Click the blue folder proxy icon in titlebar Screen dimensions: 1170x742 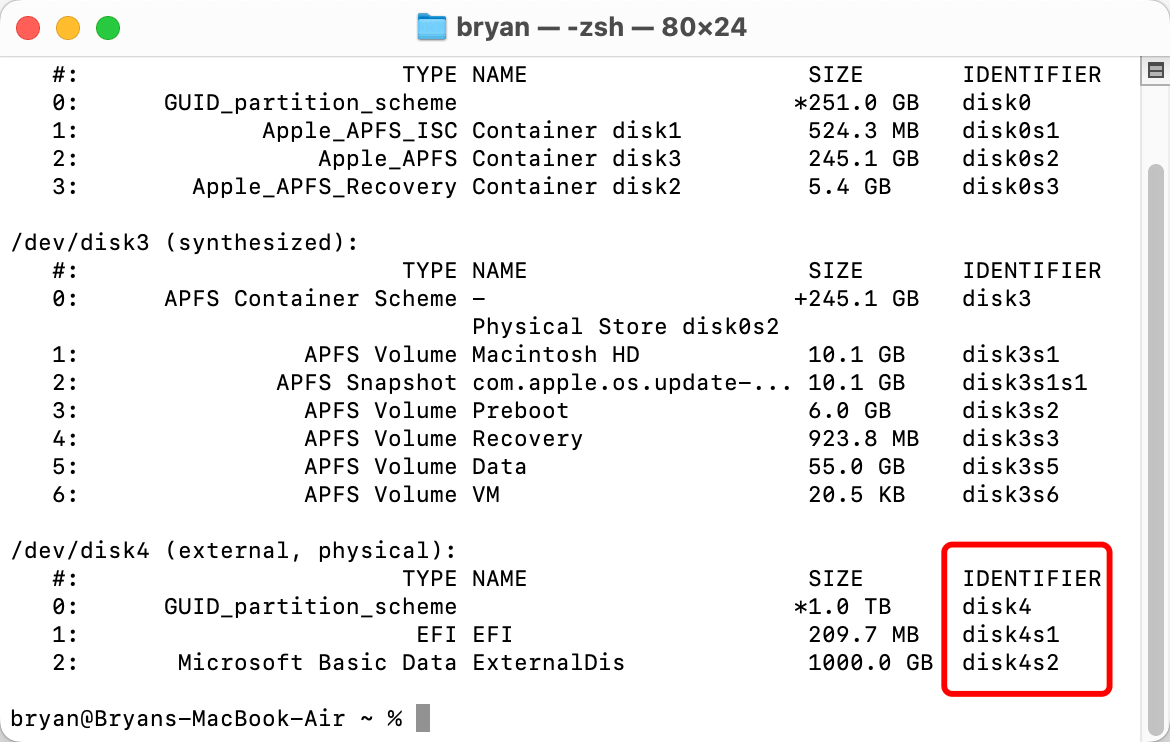(x=432, y=27)
